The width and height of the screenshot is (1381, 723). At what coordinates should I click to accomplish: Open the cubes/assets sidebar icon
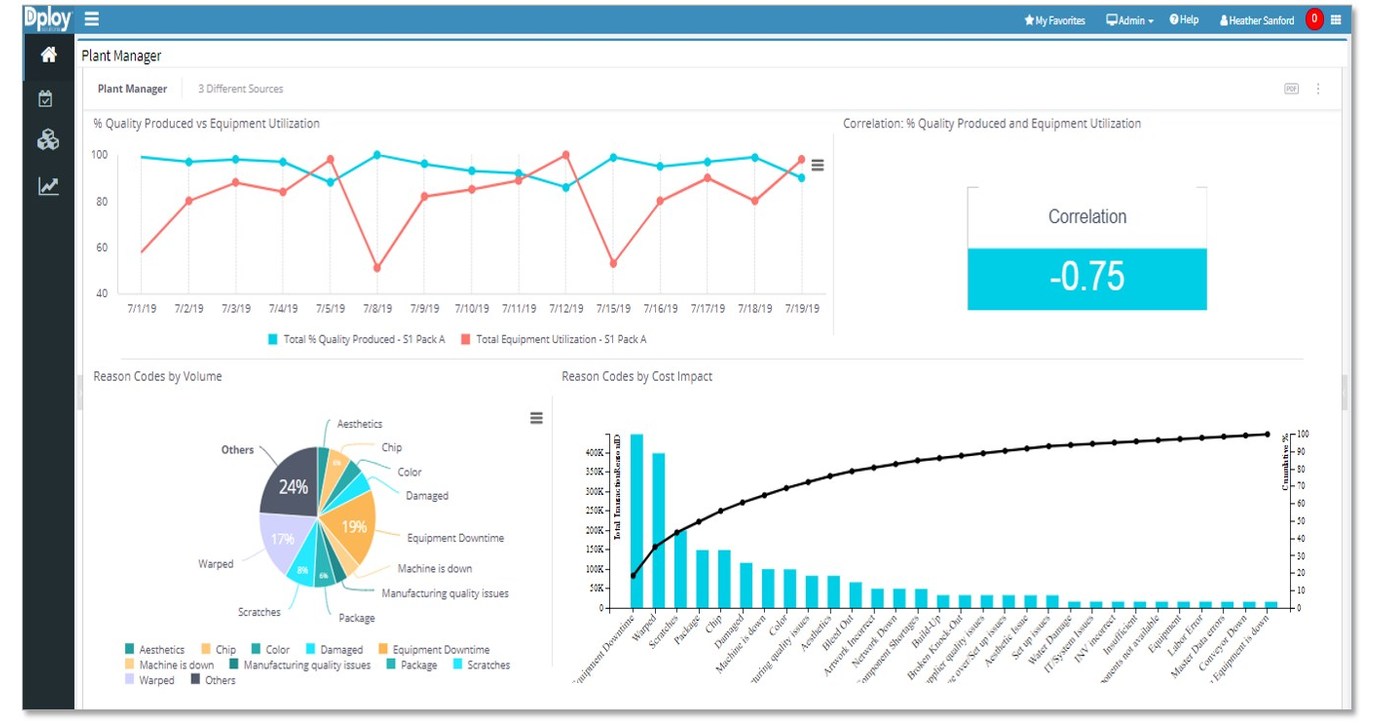coord(47,140)
